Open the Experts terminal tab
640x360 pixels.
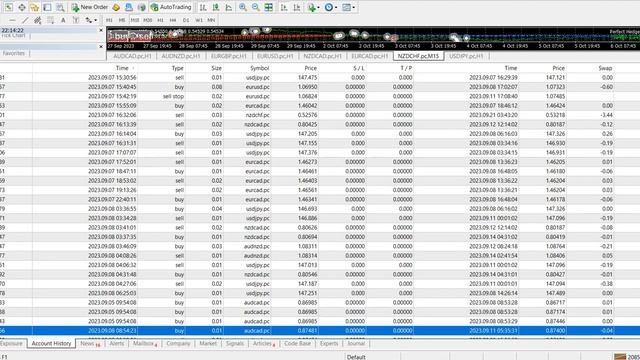pos(329,344)
